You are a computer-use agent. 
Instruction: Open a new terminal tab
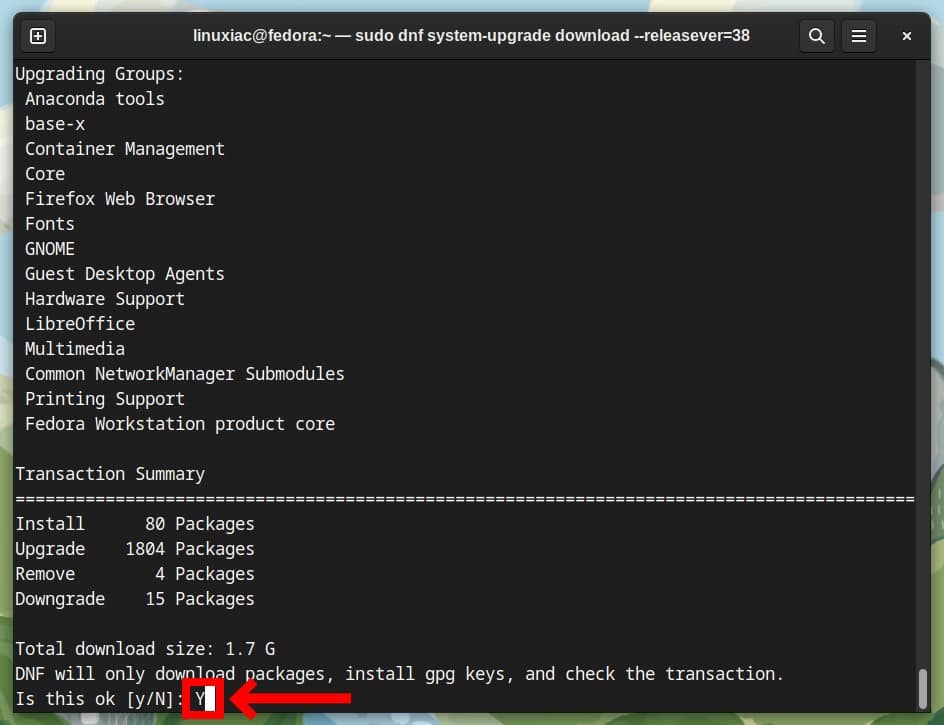(x=38, y=36)
